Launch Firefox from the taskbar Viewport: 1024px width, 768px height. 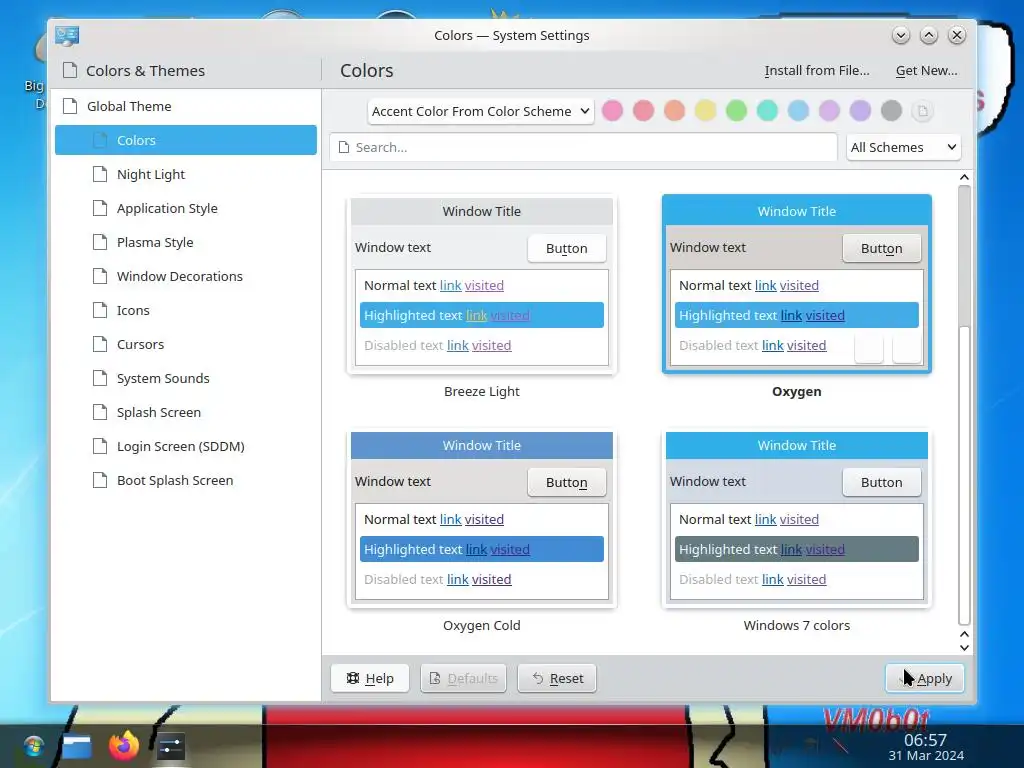(124, 745)
